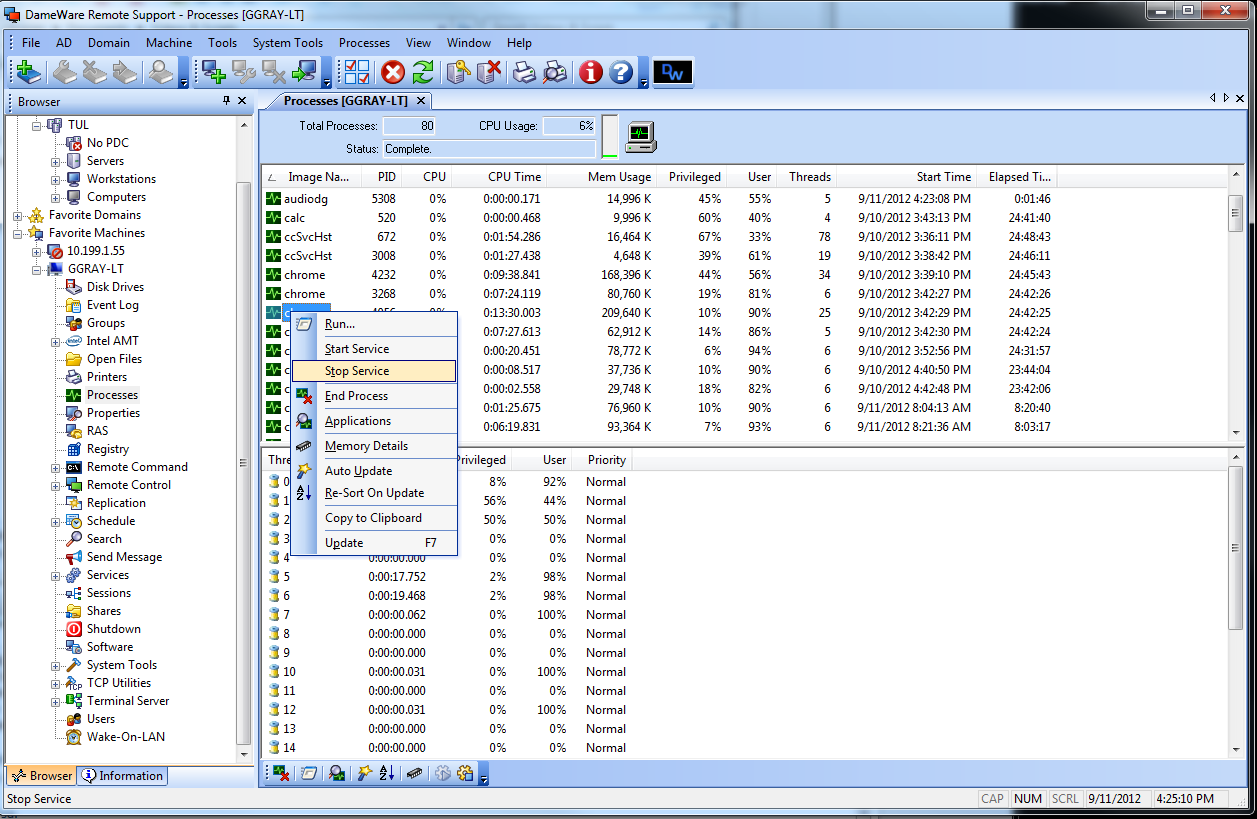The image size is (1257, 819).
Task: Toggle Auto Update in the context menu
Action: pos(358,471)
